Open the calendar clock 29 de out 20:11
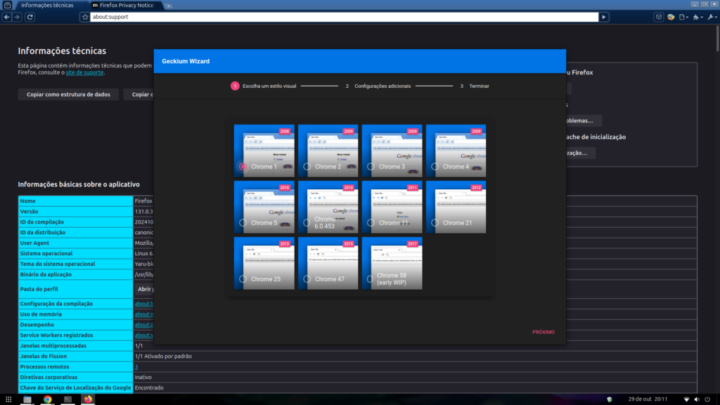 (x=647, y=399)
